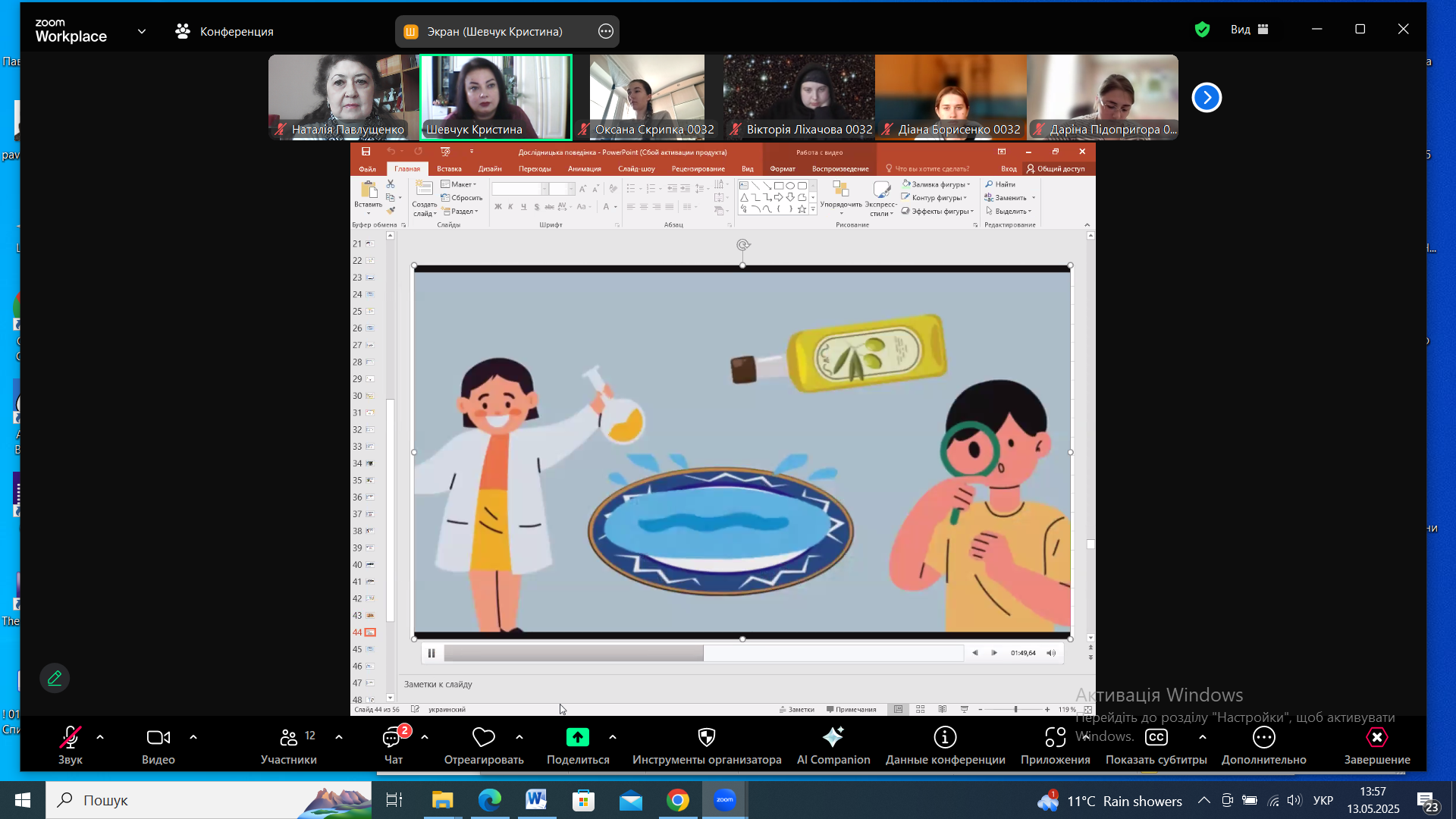Open the Конференция tab
The width and height of the screenshot is (1456, 819).
[224, 31]
